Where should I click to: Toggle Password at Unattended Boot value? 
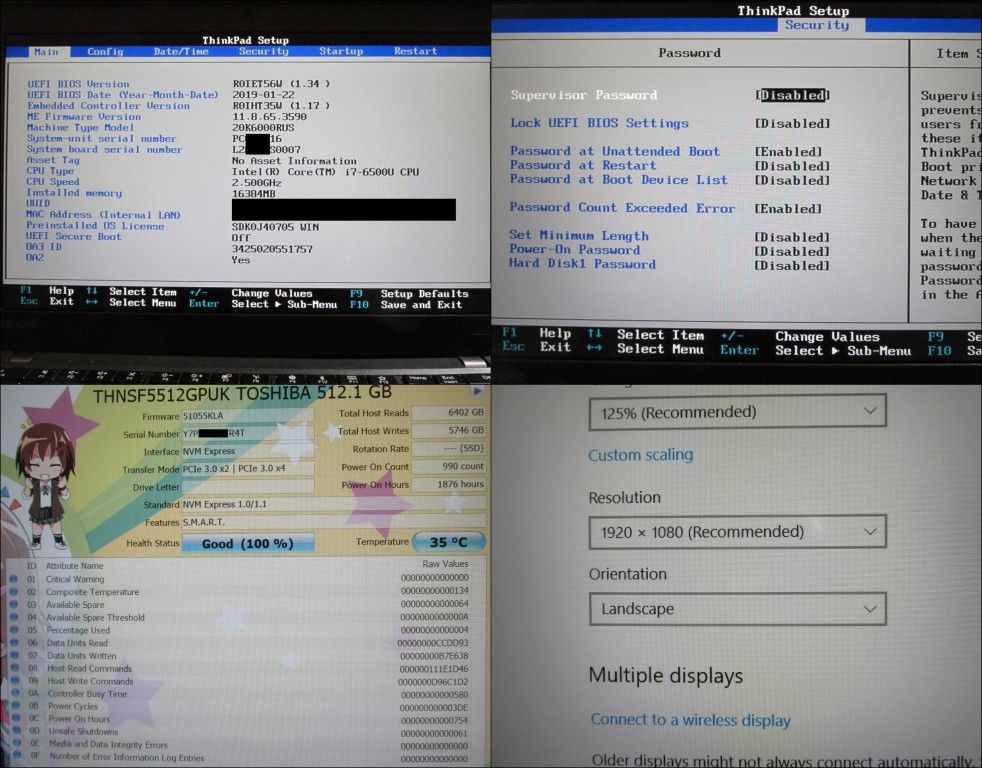coord(788,152)
